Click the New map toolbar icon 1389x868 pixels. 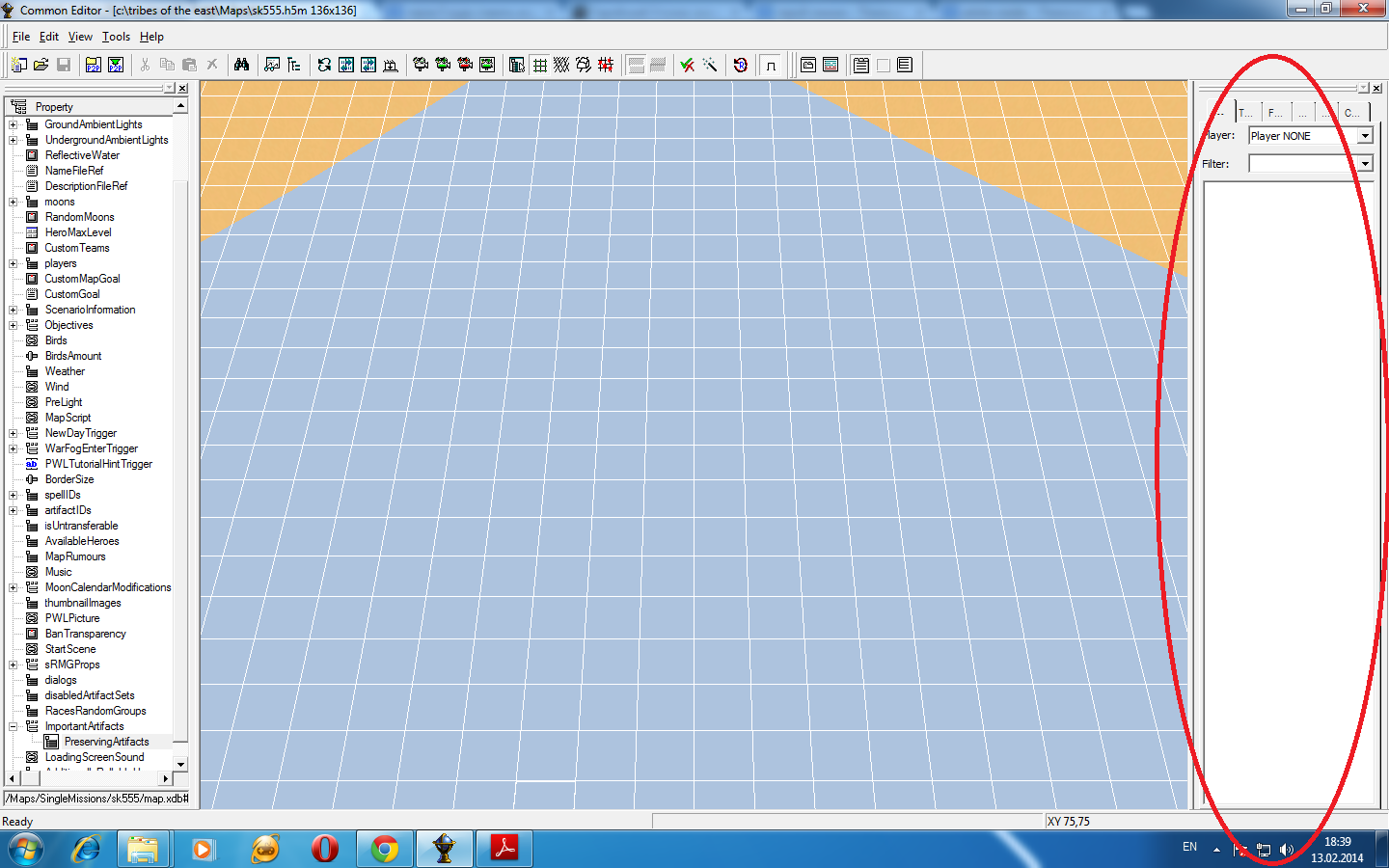coord(18,65)
